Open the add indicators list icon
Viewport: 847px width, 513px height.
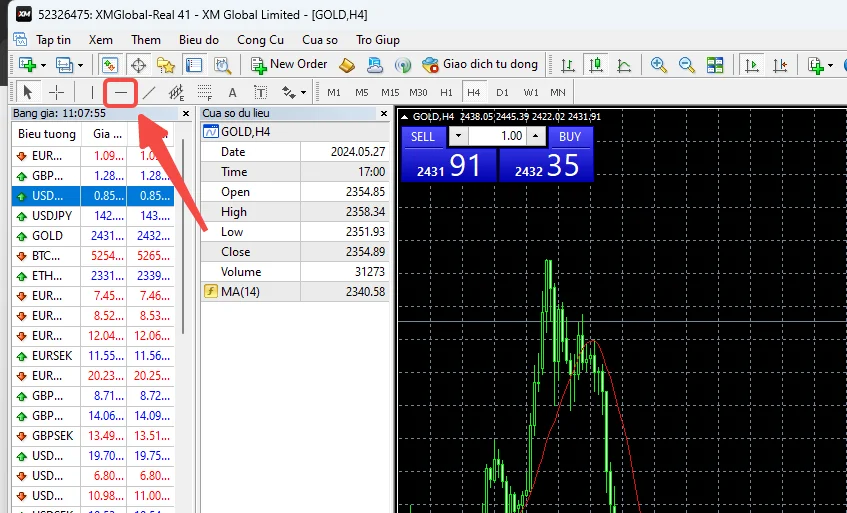coord(816,65)
